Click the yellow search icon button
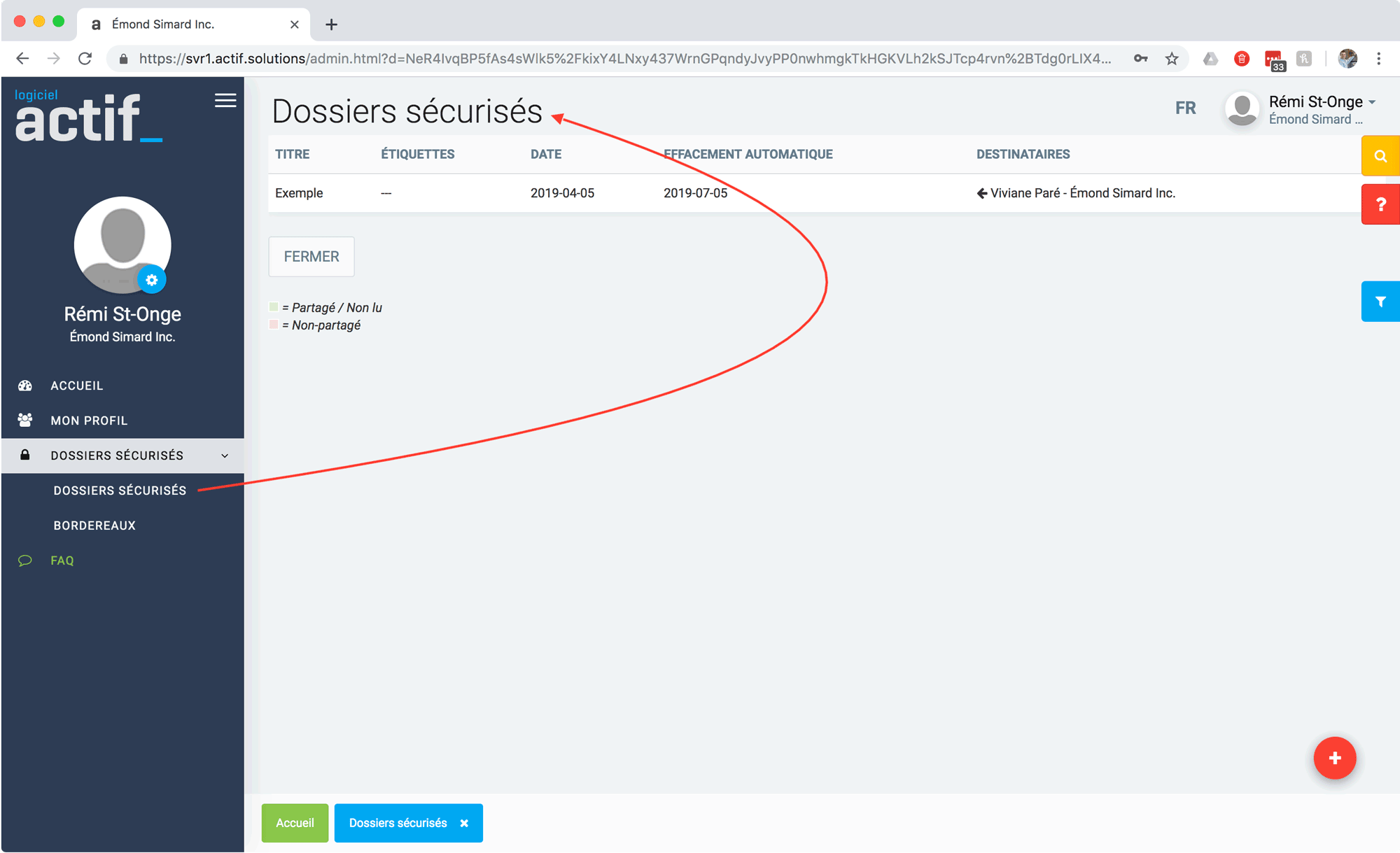Viewport: 1400px width, 853px height. (1380, 156)
